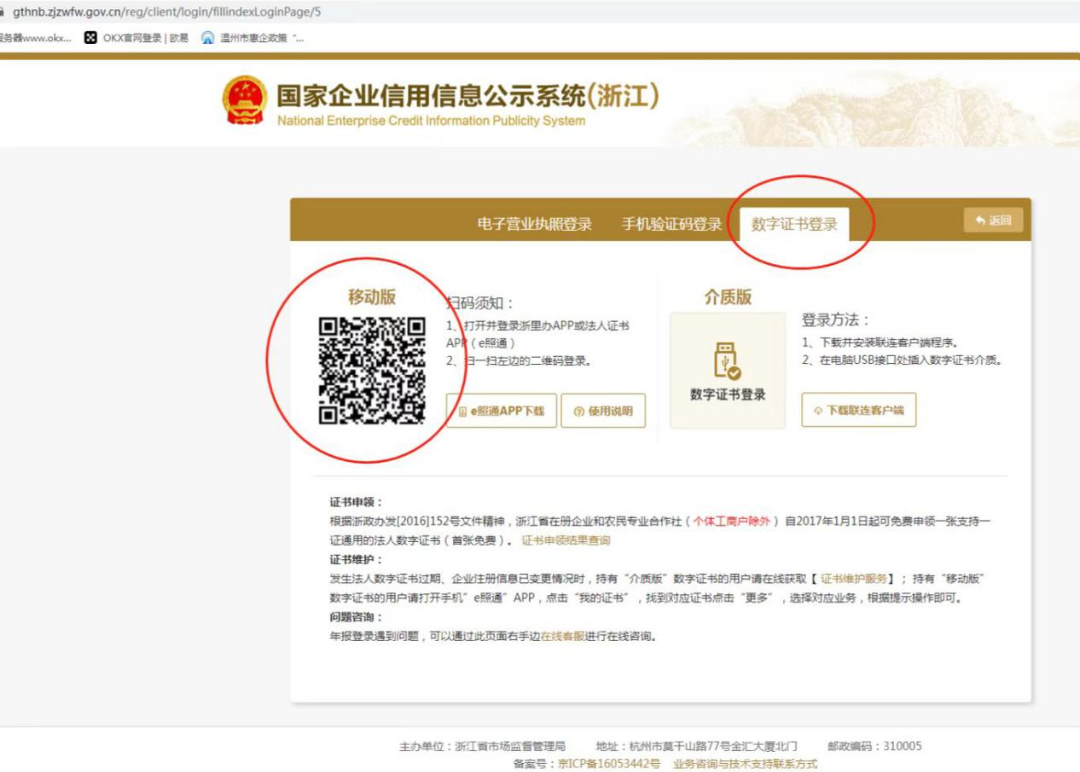Click the USB 数字证书登录 icon
The image size is (1080, 772).
(727, 371)
